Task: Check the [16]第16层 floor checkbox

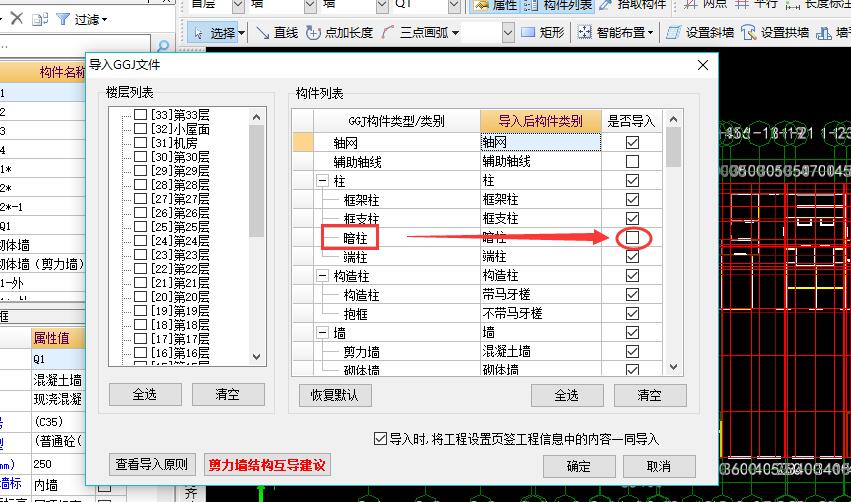Action: pos(141,352)
